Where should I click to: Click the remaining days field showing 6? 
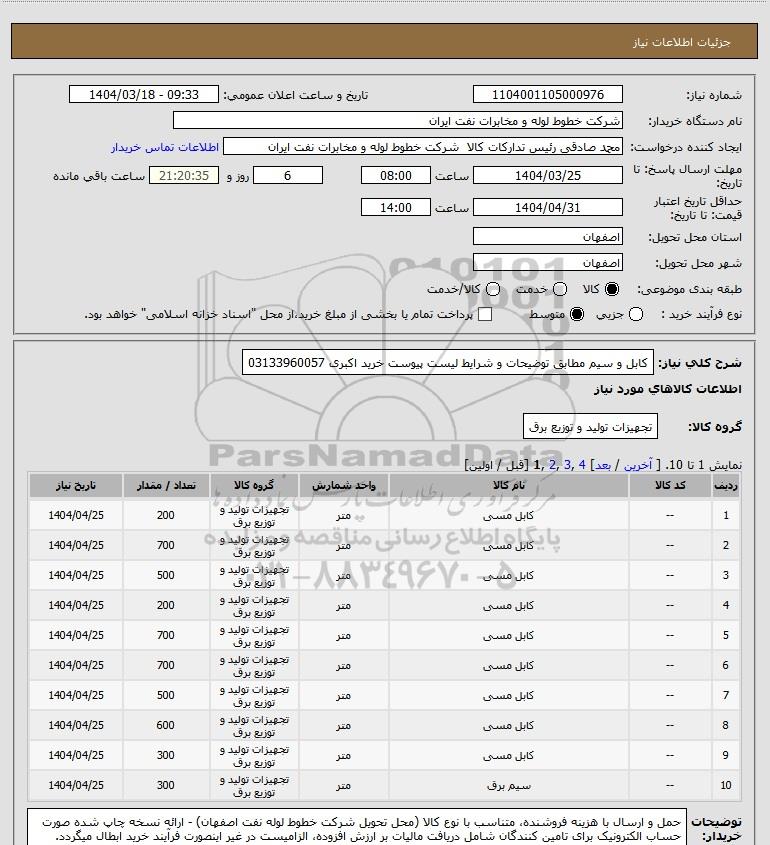coord(288,176)
